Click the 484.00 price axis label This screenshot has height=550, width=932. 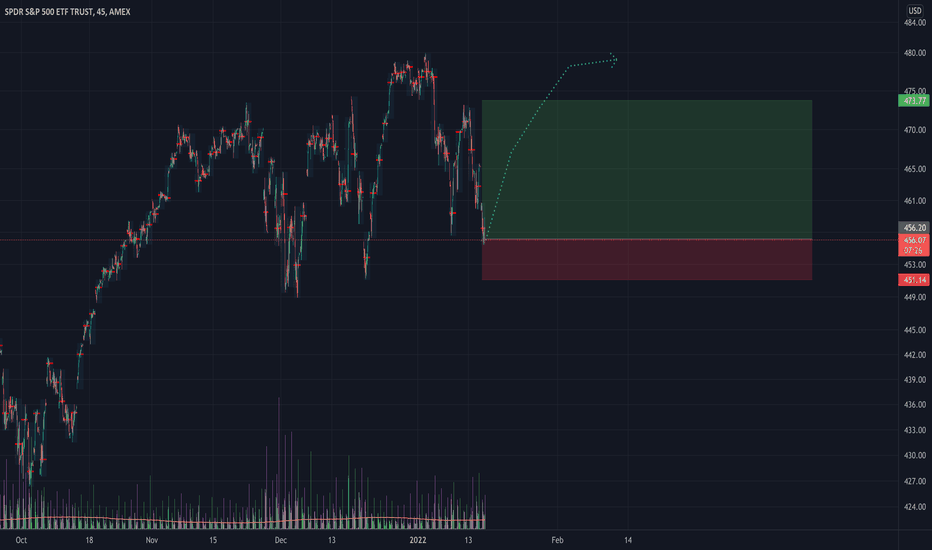(x=915, y=23)
